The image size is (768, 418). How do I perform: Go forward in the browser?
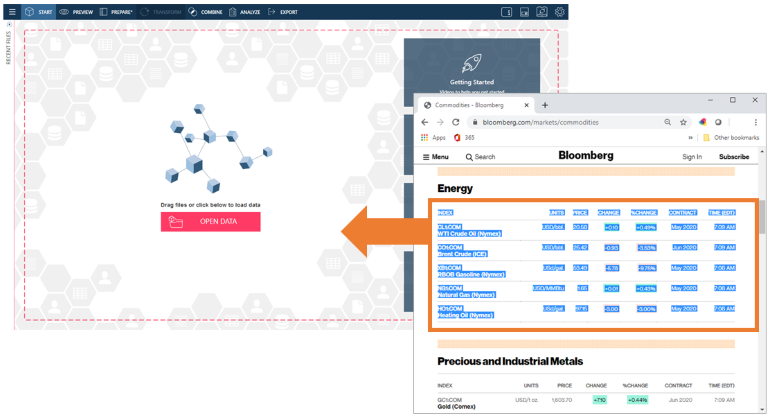(440, 122)
